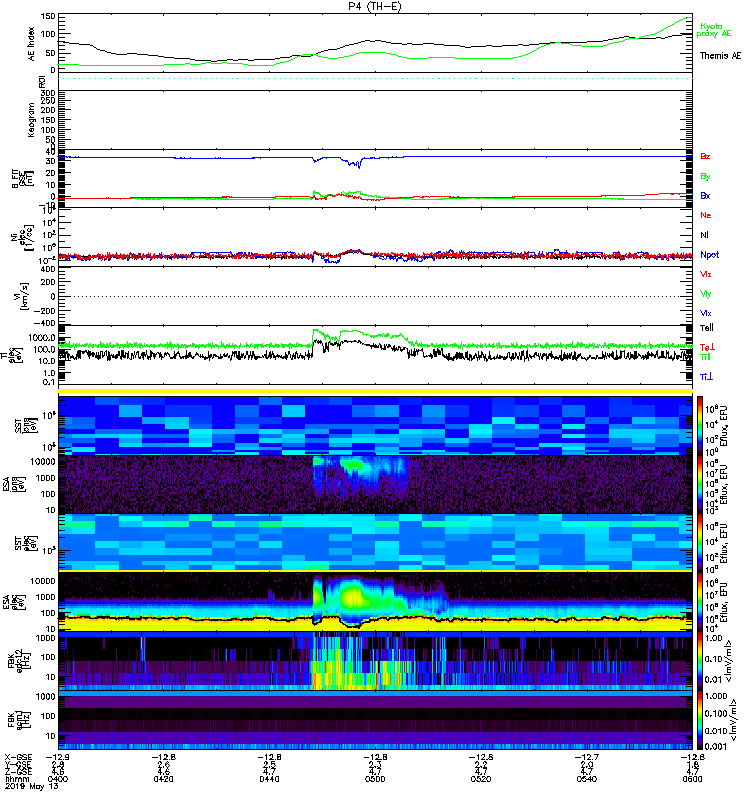
Task: Click the 1000.0 tick on temperature axis
Action: click(x=42, y=338)
